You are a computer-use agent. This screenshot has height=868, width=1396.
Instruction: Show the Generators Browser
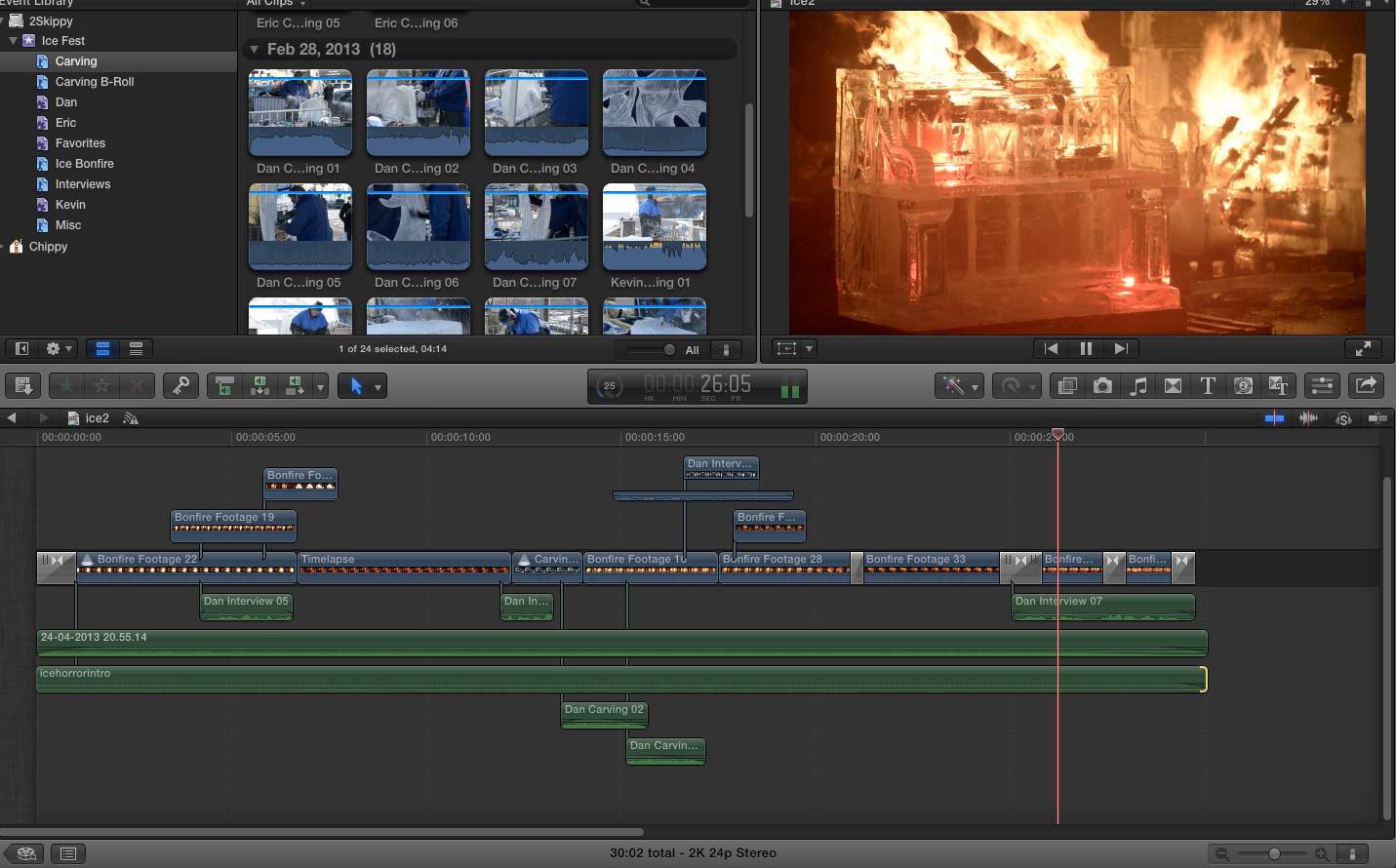tap(1243, 386)
